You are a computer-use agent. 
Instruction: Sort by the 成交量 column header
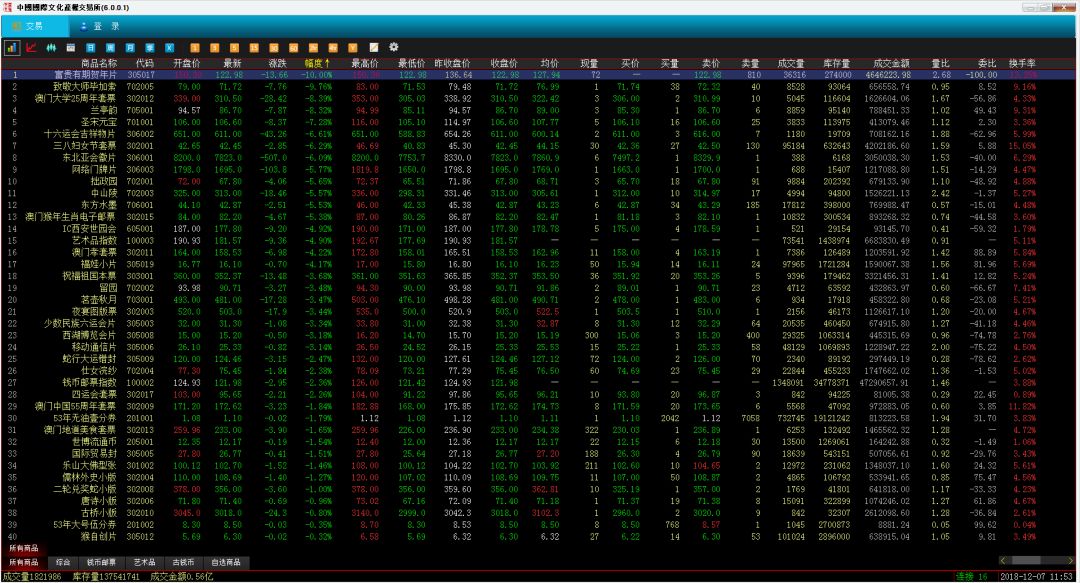(x=791, y=63)
